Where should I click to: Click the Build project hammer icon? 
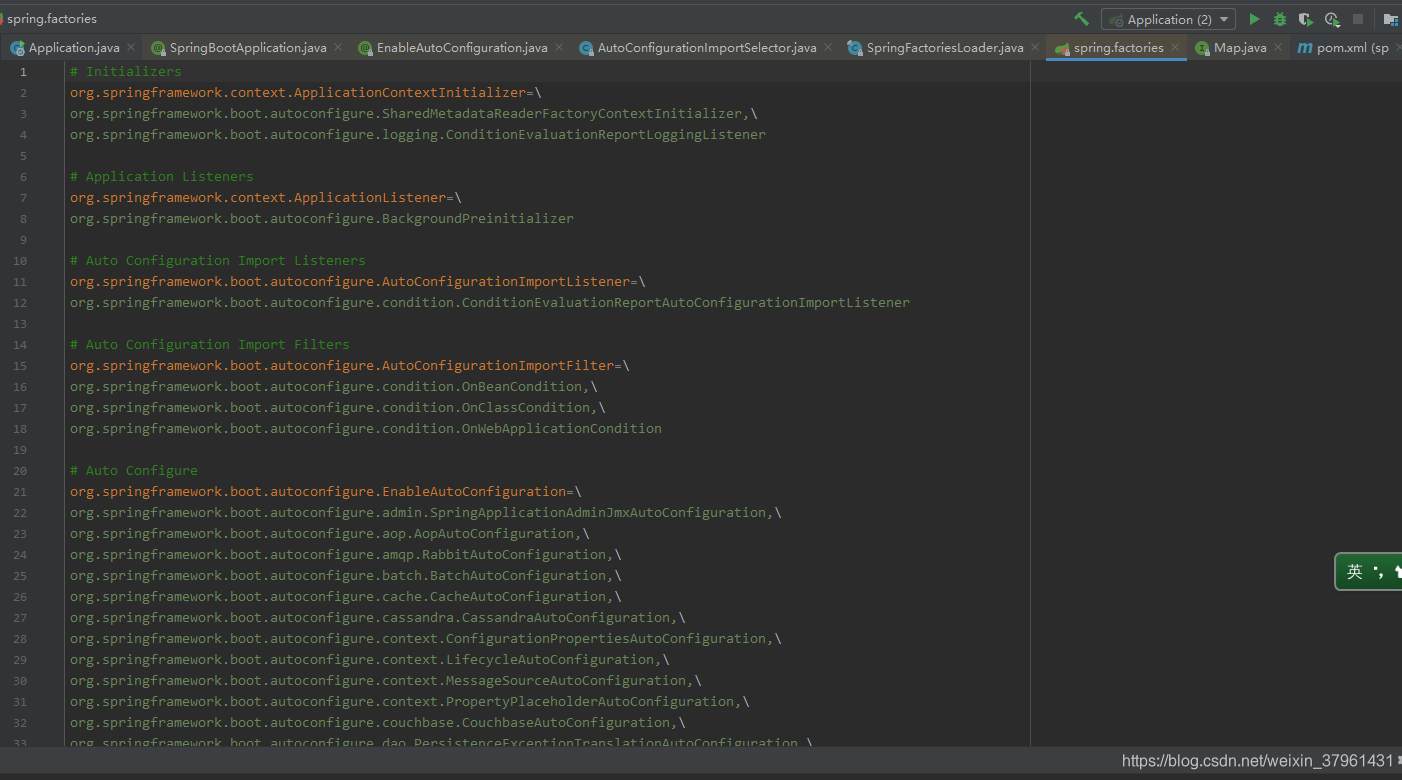pos(1081,19)
